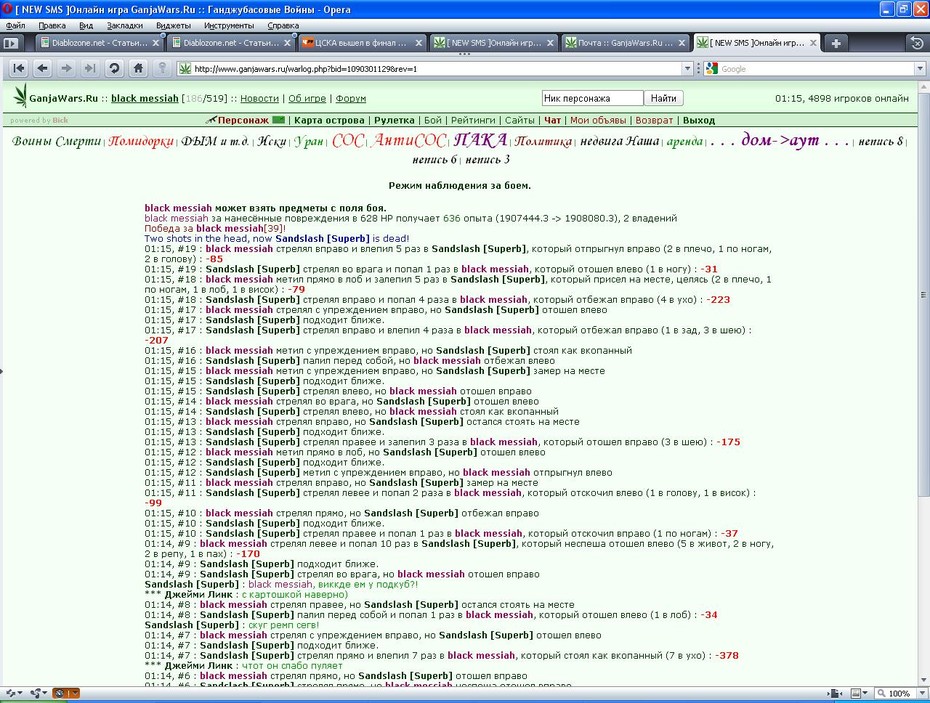Image resolution: width=930 pixels, height=703 pixels.
Task: Open the АнтиСОС link
Action: pos(409,141)
